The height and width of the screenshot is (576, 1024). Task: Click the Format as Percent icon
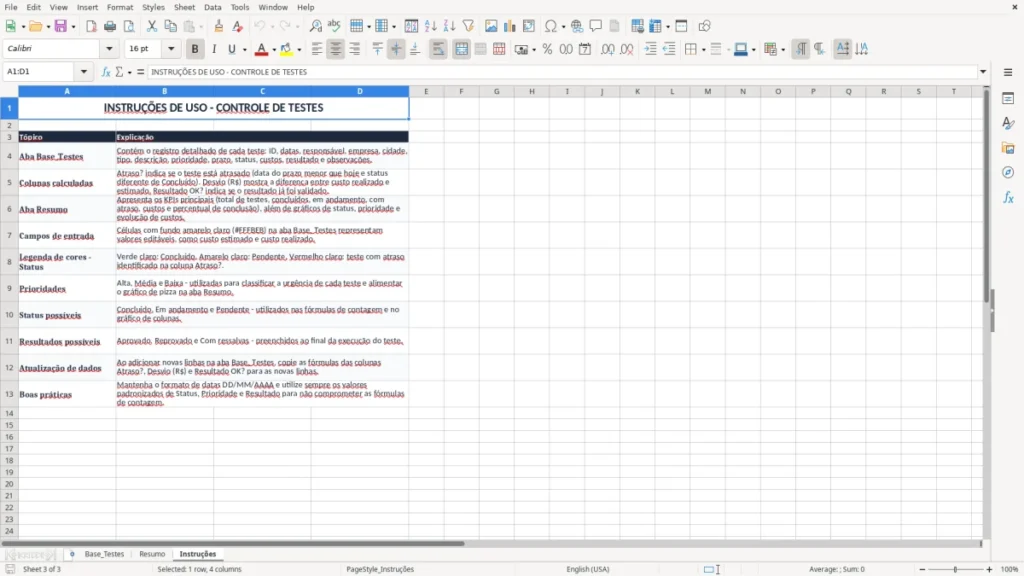[x=547, y=49]
